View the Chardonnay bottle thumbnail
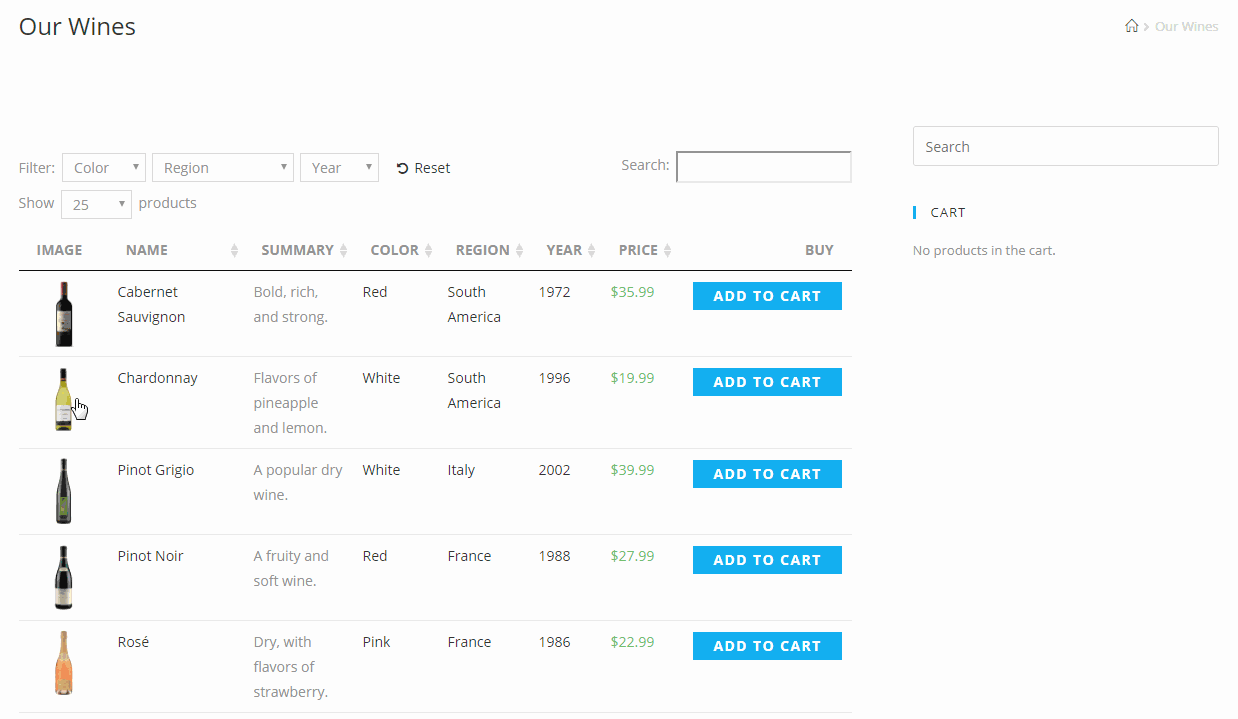The image size is (1238, 719). coord(63,399)
